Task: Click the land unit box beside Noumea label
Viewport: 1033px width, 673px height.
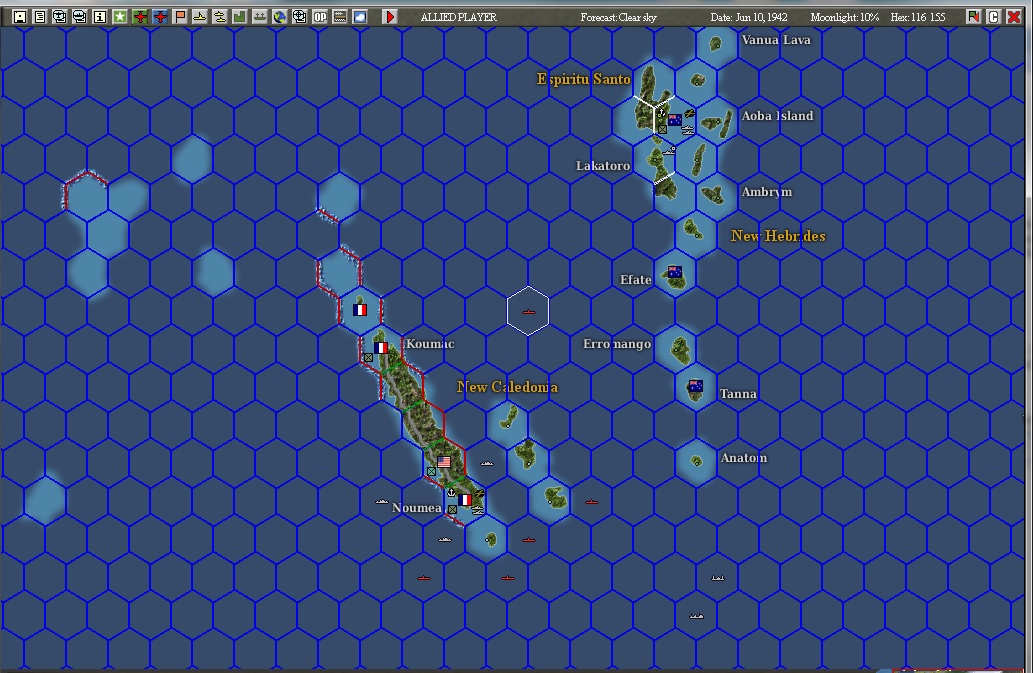Action: point(452,509)
